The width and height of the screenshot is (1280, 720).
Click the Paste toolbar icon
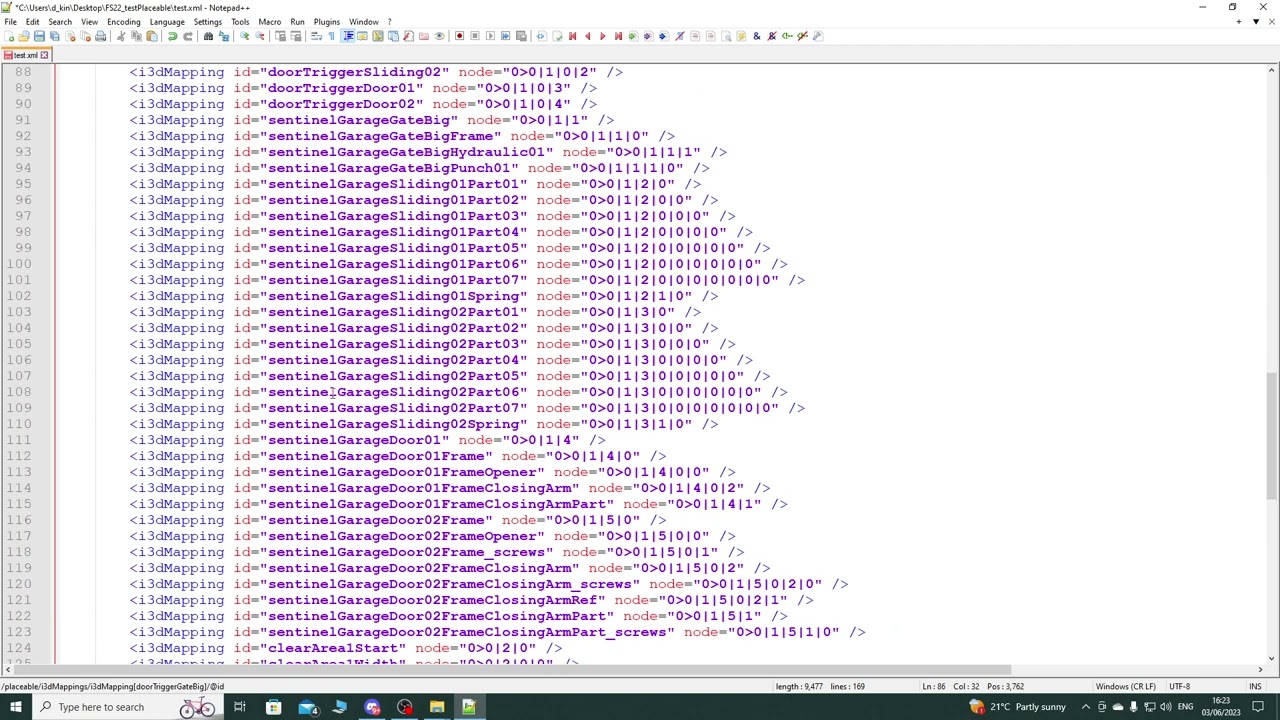tap(152, 36)
